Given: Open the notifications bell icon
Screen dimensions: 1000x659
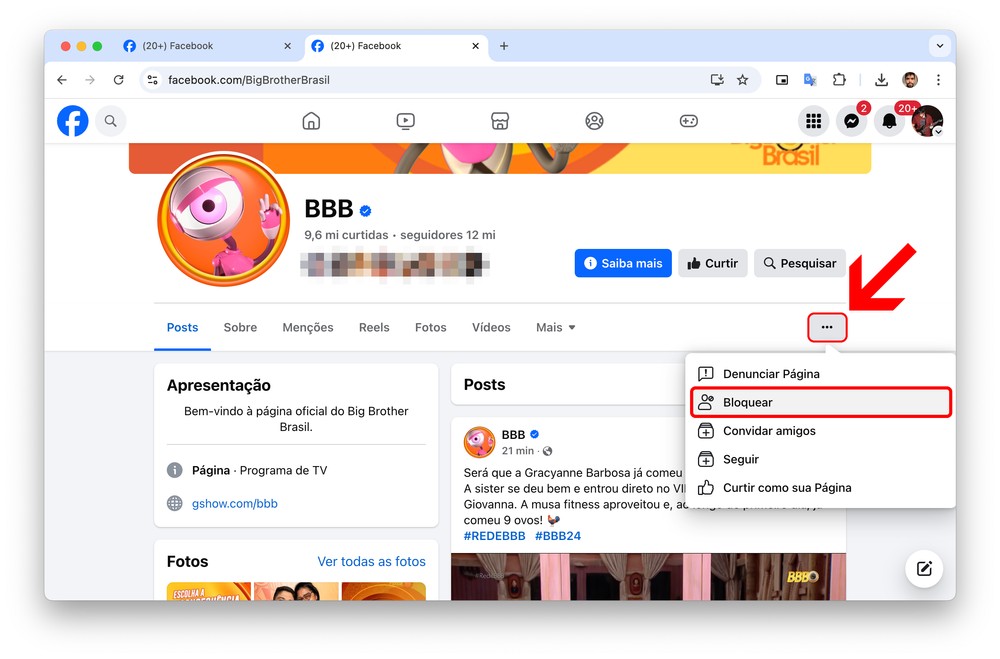Looking at the screenshot, I should [x=888, y=121].
